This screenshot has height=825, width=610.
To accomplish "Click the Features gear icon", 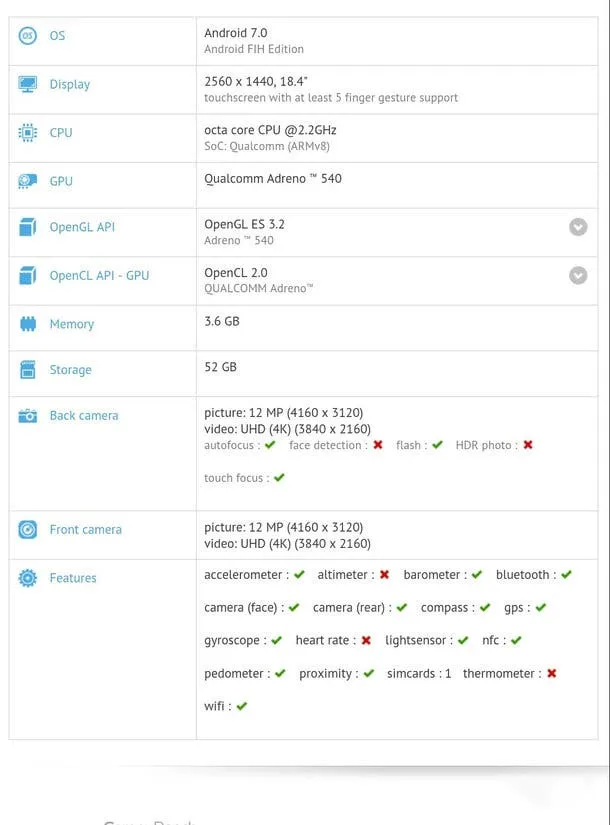I will pyautogui.click(x=28, y=578).
